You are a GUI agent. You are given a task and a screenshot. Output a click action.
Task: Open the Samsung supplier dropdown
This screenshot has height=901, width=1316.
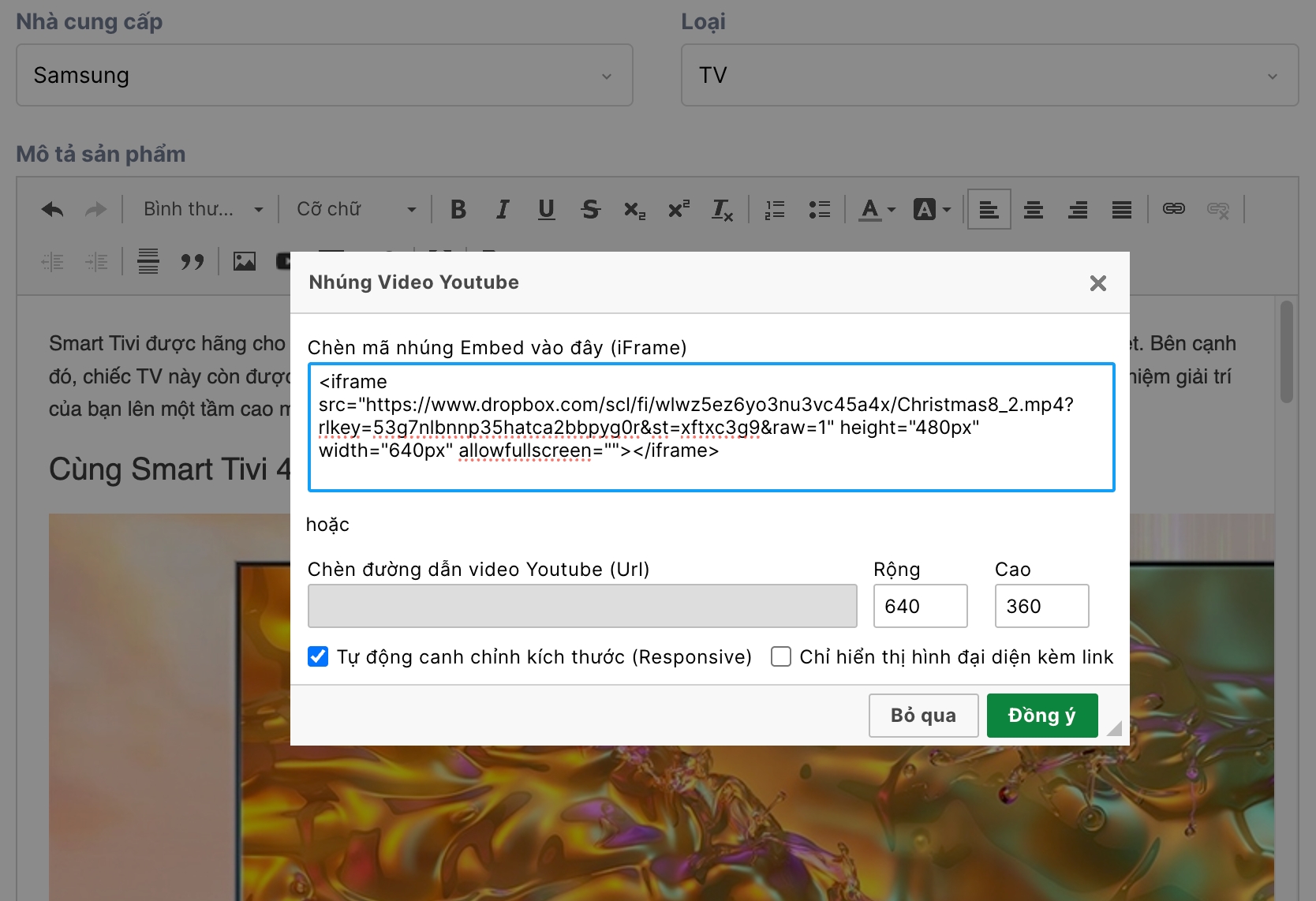(324, 76)
